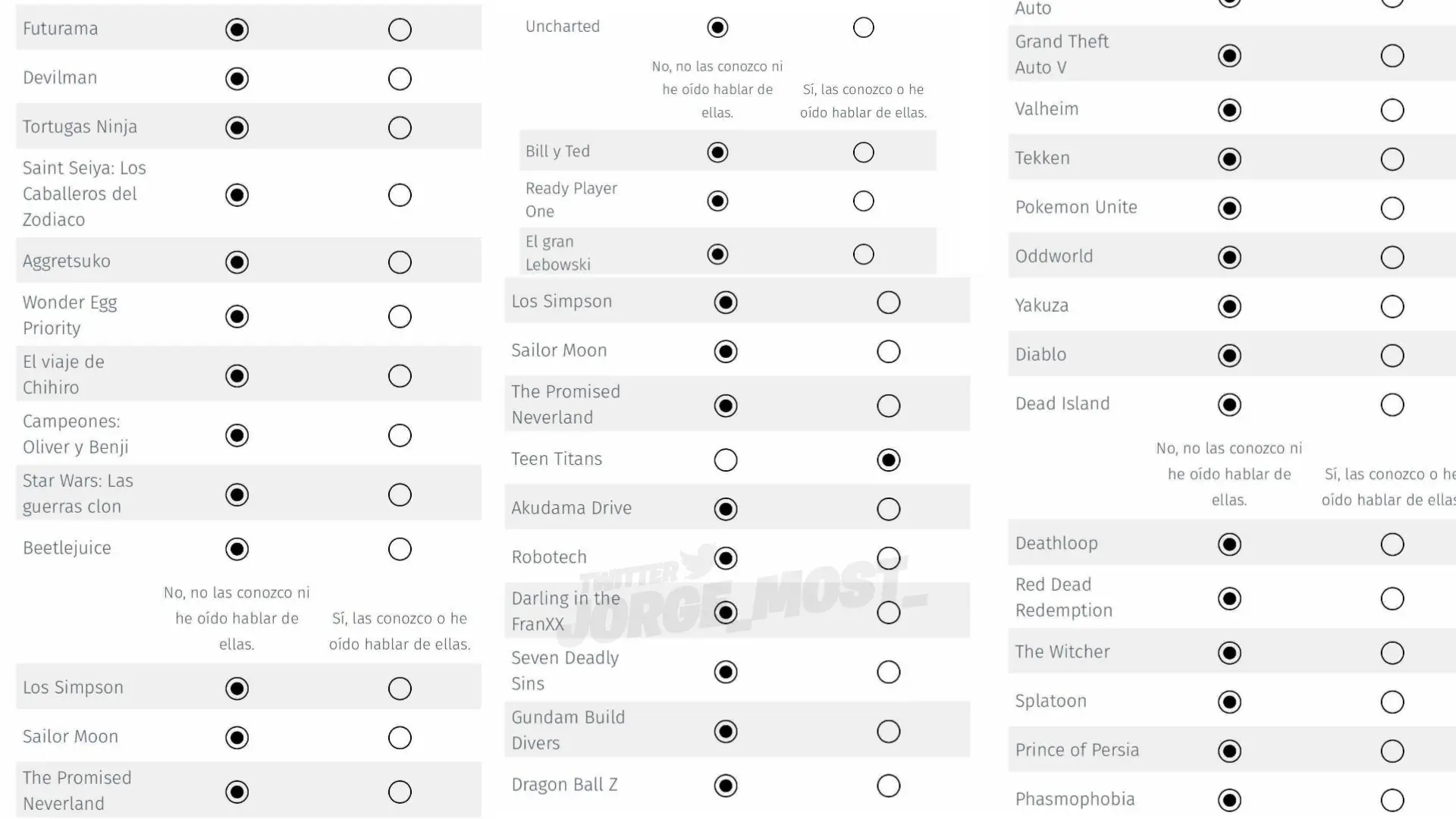
Task: Click the filled 'No' radio for Phasmophobia
Action: click(1229, 800)
